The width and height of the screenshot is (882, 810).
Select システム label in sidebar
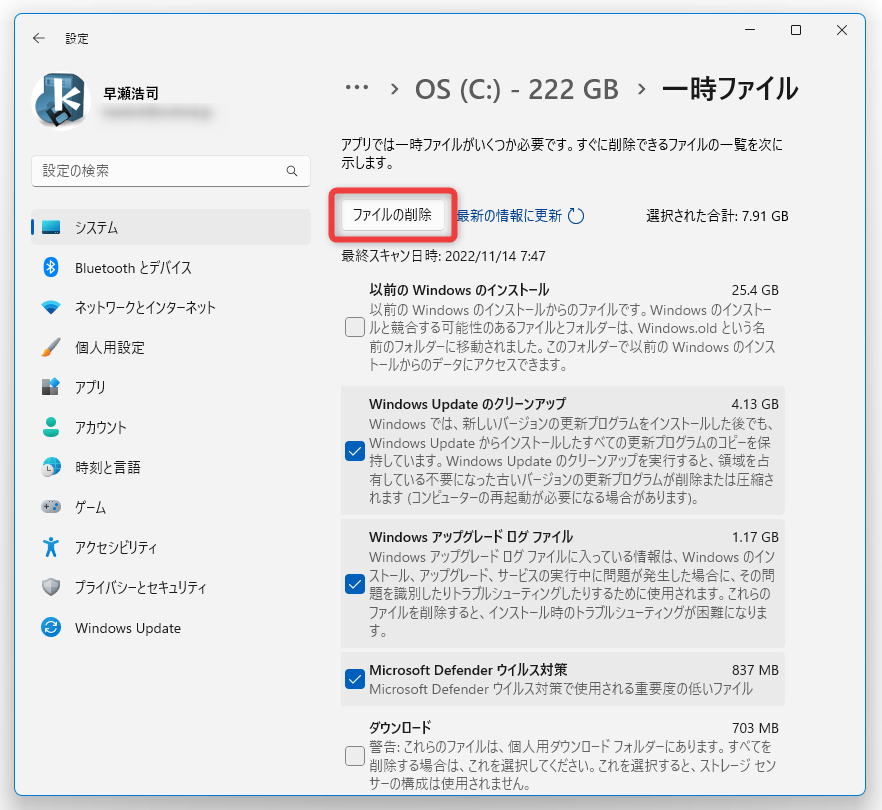click(x=97, y=227)
